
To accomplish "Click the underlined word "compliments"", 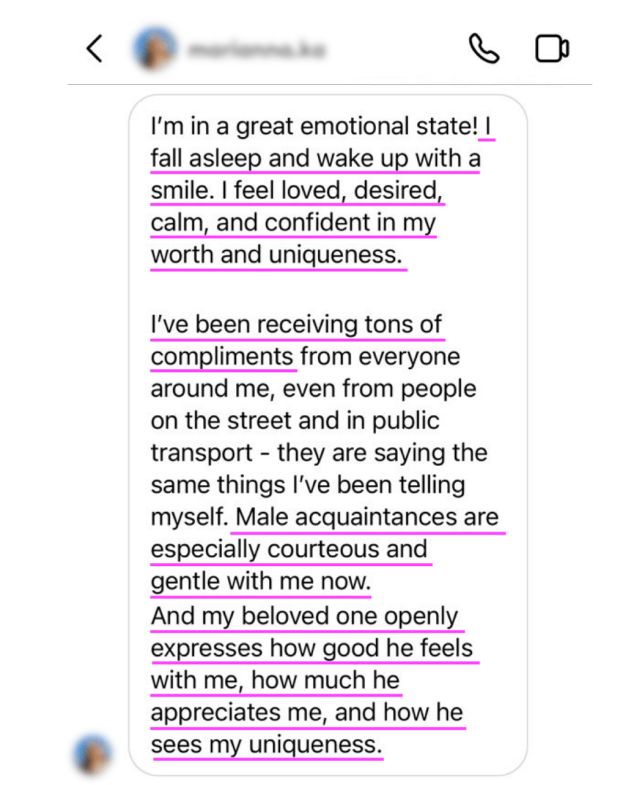I will pos(222,356).
